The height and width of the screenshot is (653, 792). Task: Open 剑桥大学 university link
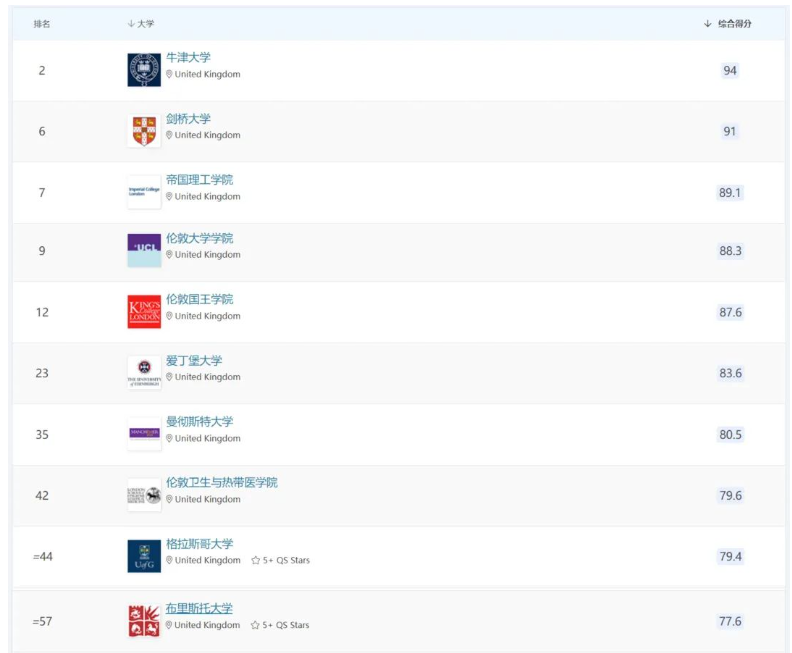point(188,119)
